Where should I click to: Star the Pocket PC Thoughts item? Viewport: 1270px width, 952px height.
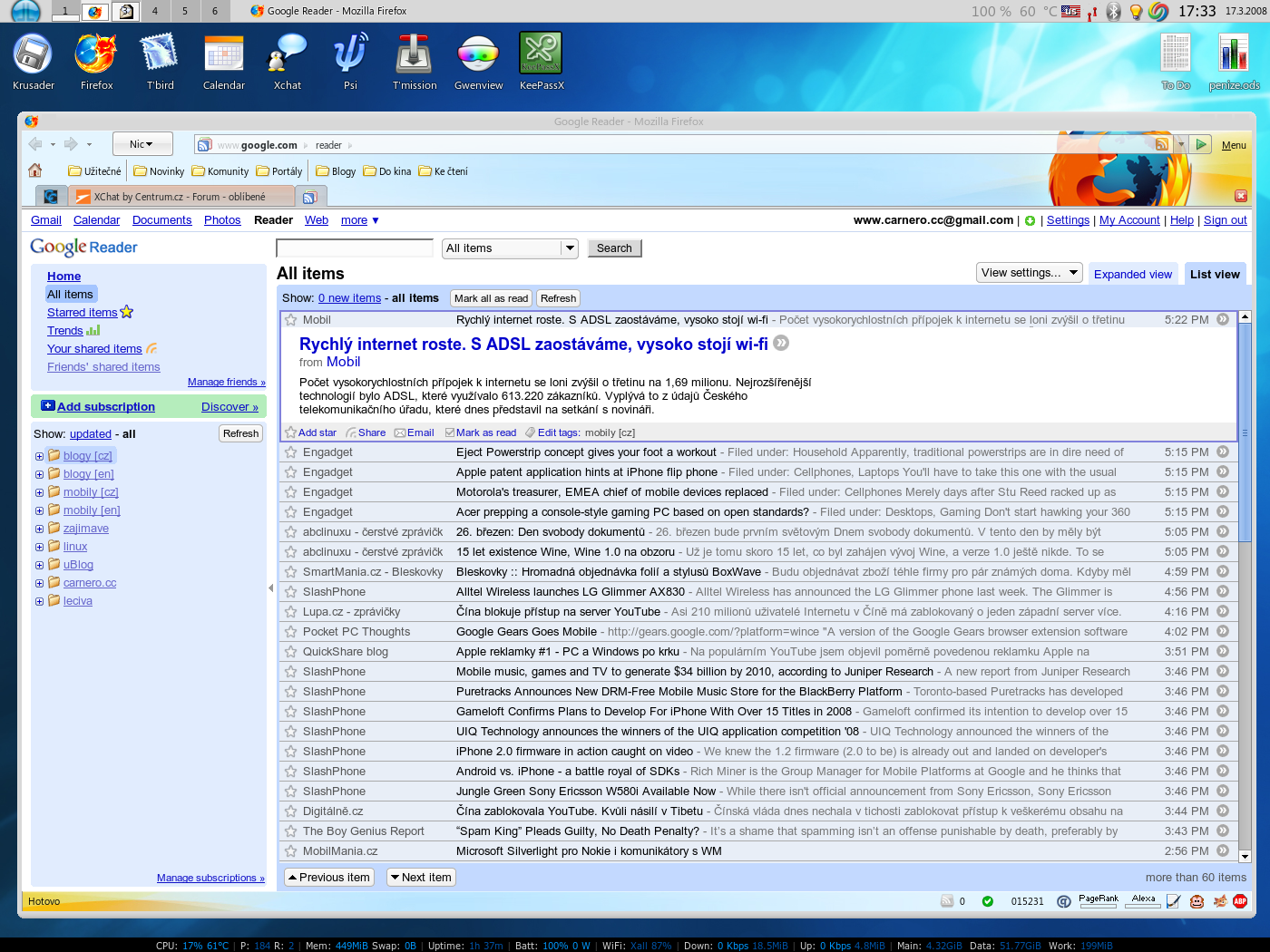pyautogui.click(x=291, y=632)
